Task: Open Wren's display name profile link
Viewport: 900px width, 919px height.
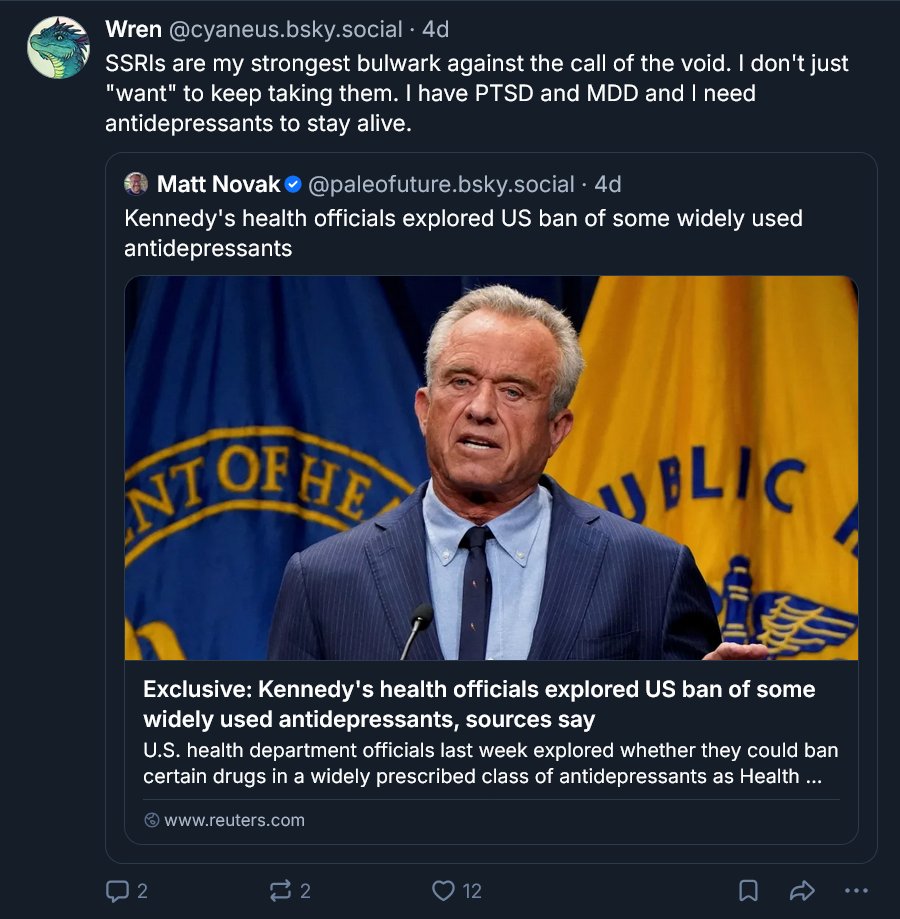Action: (x=134, y=29)
